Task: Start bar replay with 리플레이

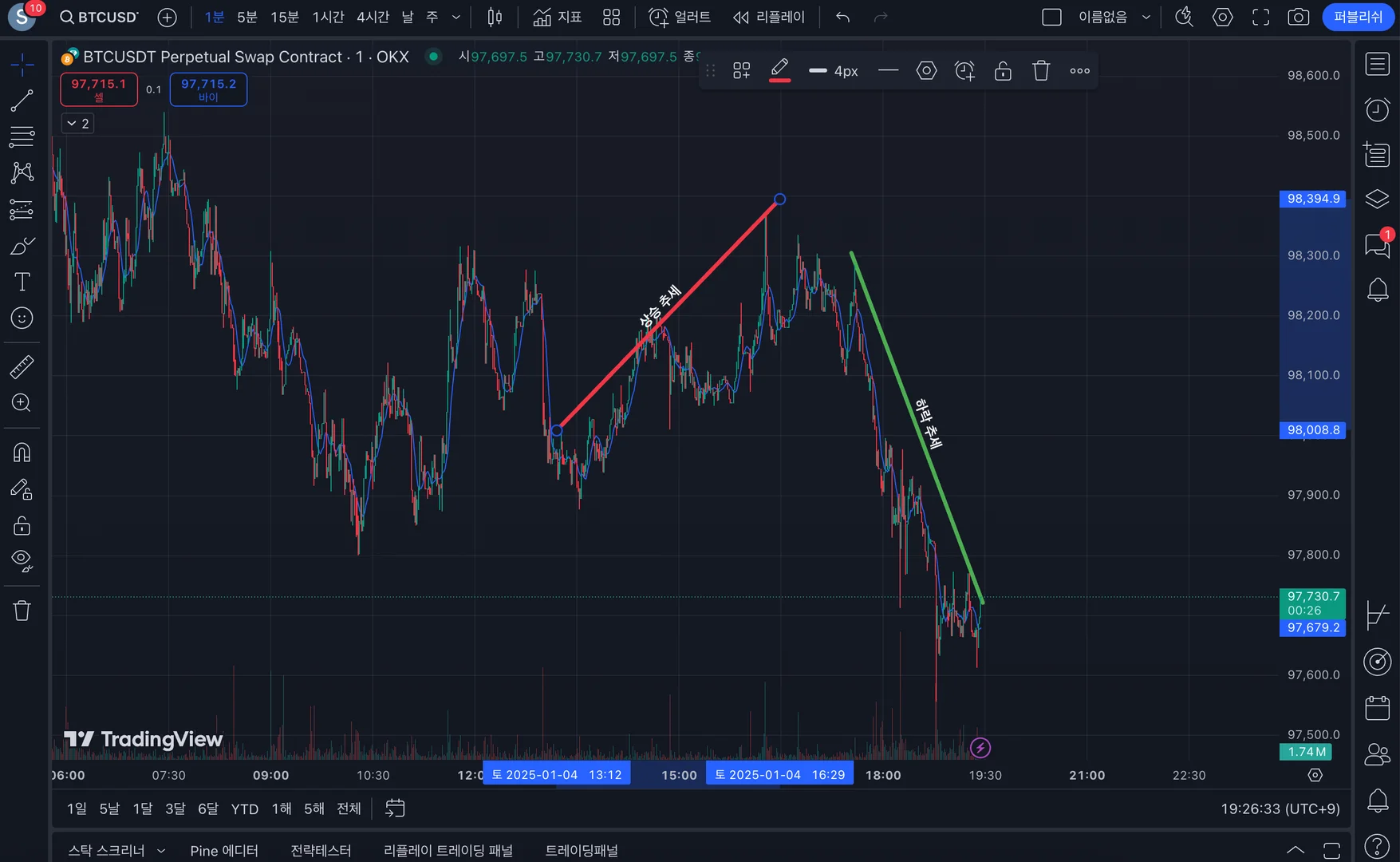Action: (x=769, y=17)
